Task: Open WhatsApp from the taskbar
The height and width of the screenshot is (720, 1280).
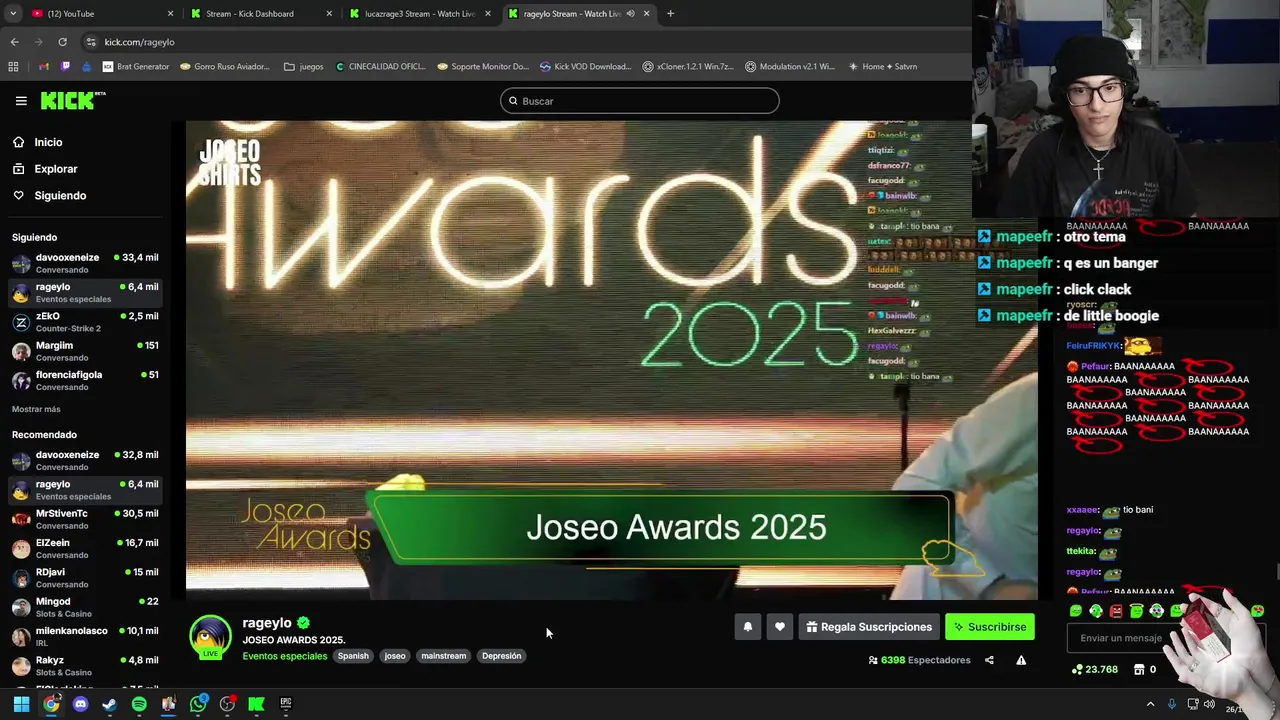Action: tap(198, 704)
